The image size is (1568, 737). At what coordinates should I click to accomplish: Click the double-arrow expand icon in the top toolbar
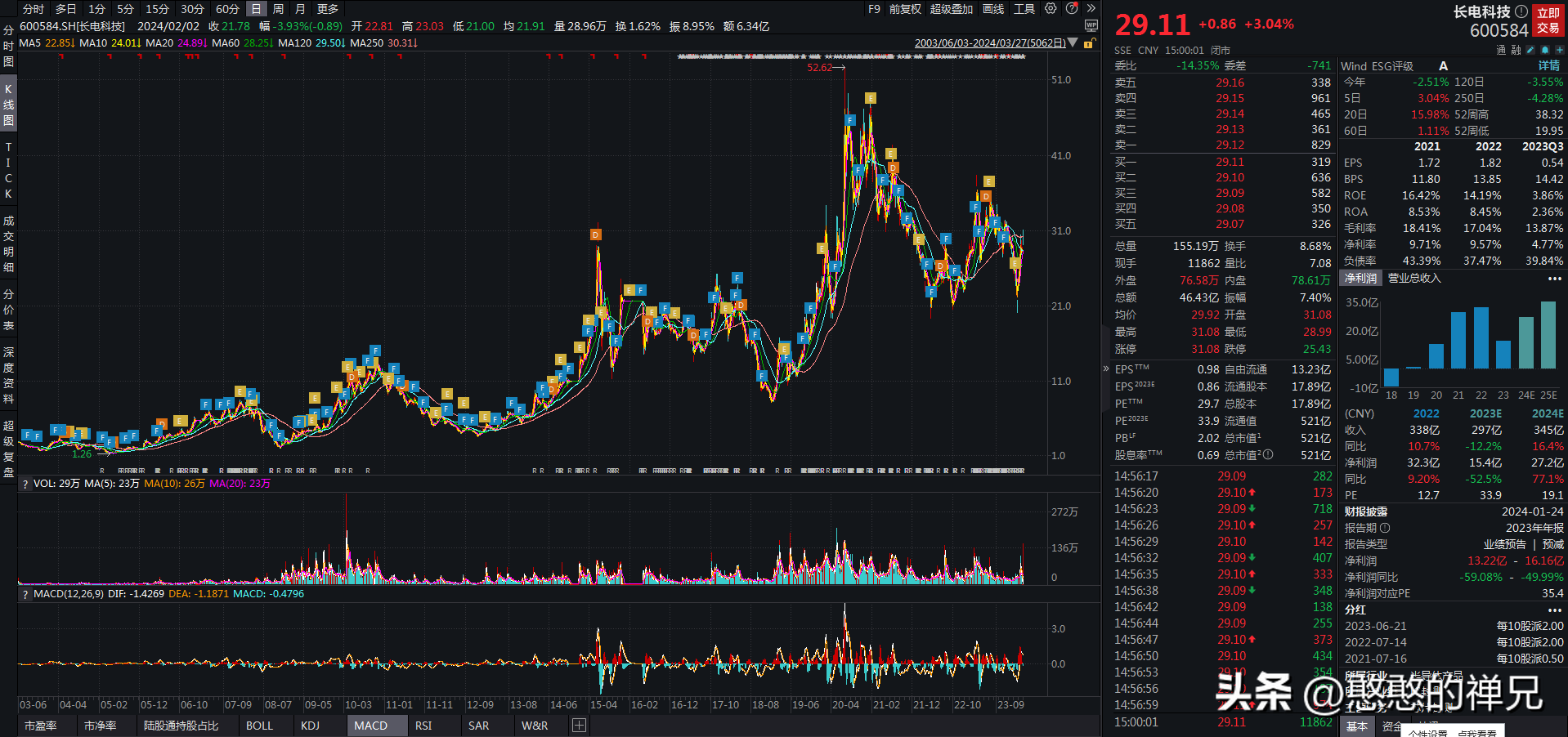(x=1091, y=9)
